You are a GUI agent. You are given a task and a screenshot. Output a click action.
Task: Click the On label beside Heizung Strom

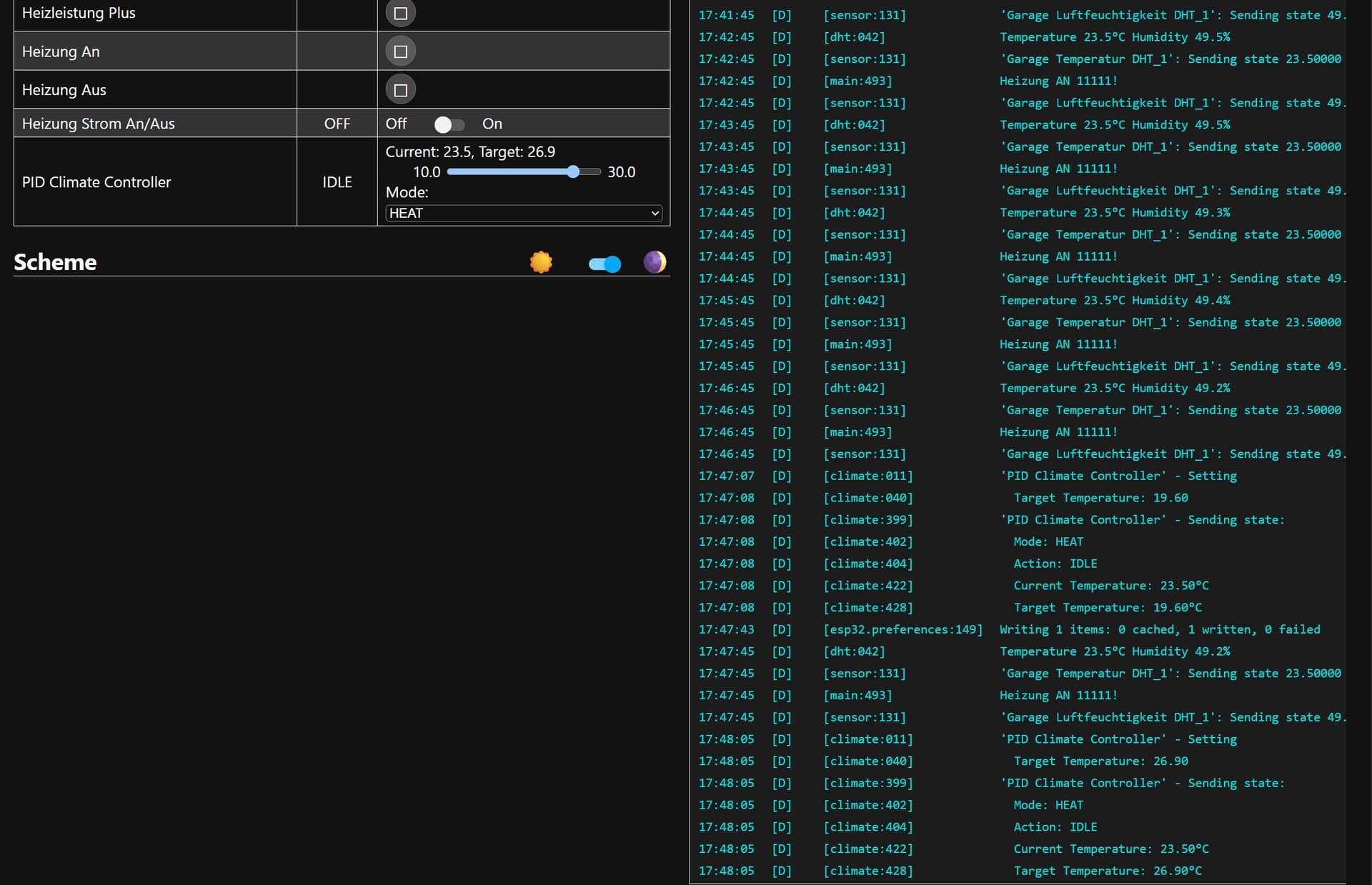click(492, 124)
